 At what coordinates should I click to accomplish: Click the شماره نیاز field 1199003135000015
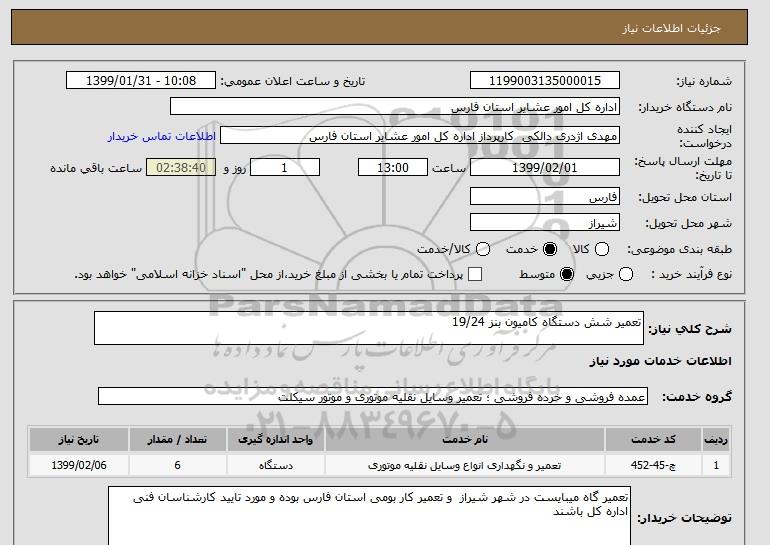point(545,81)
